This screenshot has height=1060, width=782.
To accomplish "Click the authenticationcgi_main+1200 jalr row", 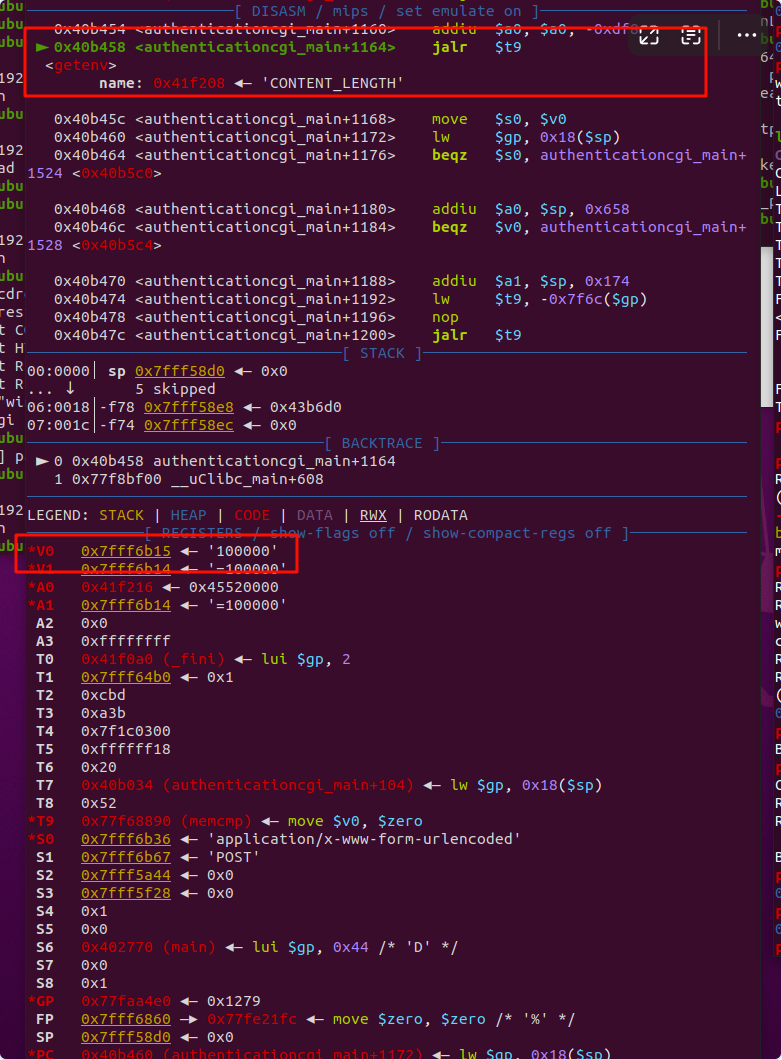I will click(287, 335).
